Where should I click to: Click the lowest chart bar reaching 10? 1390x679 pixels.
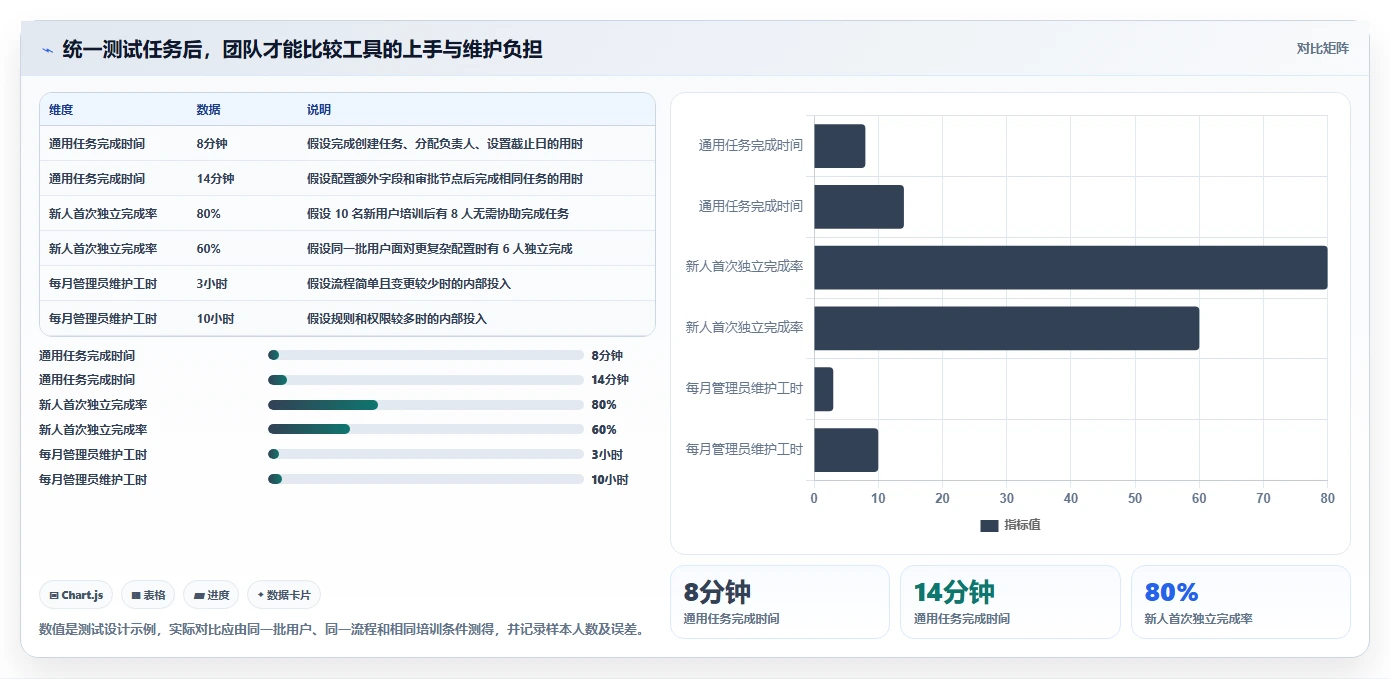[x=846, y=450]
